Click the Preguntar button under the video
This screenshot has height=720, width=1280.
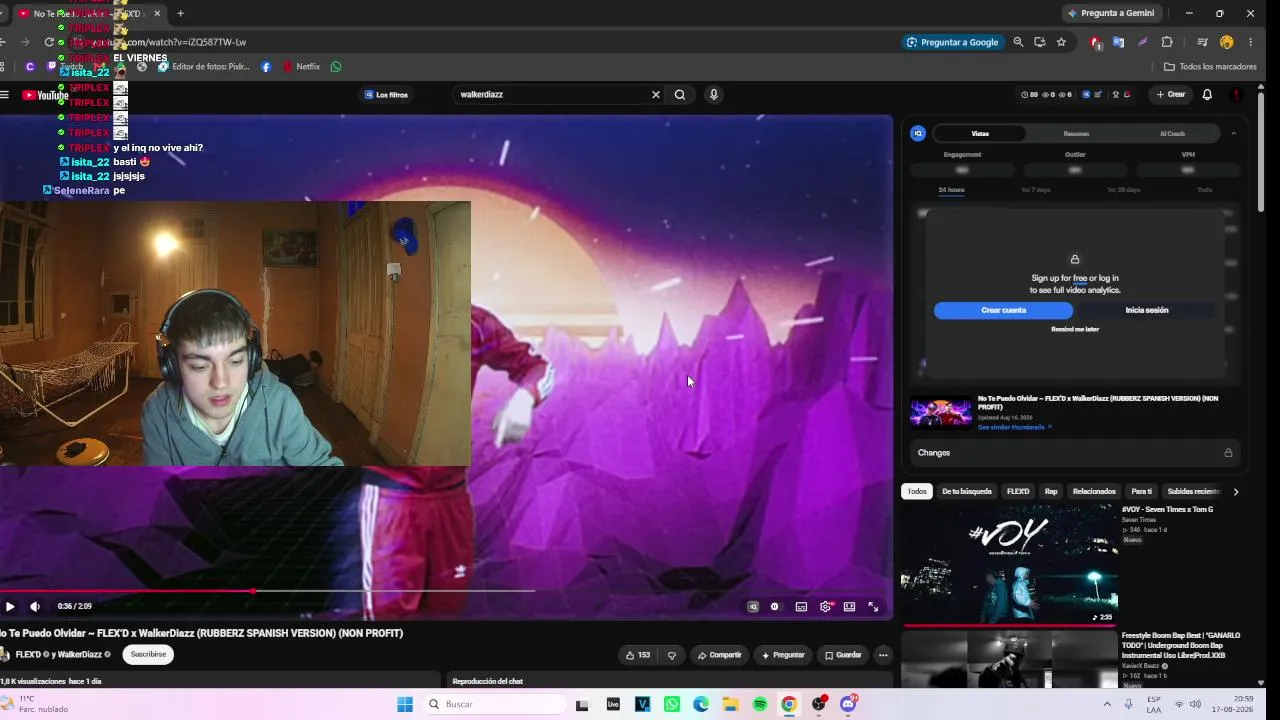(783, 655)
